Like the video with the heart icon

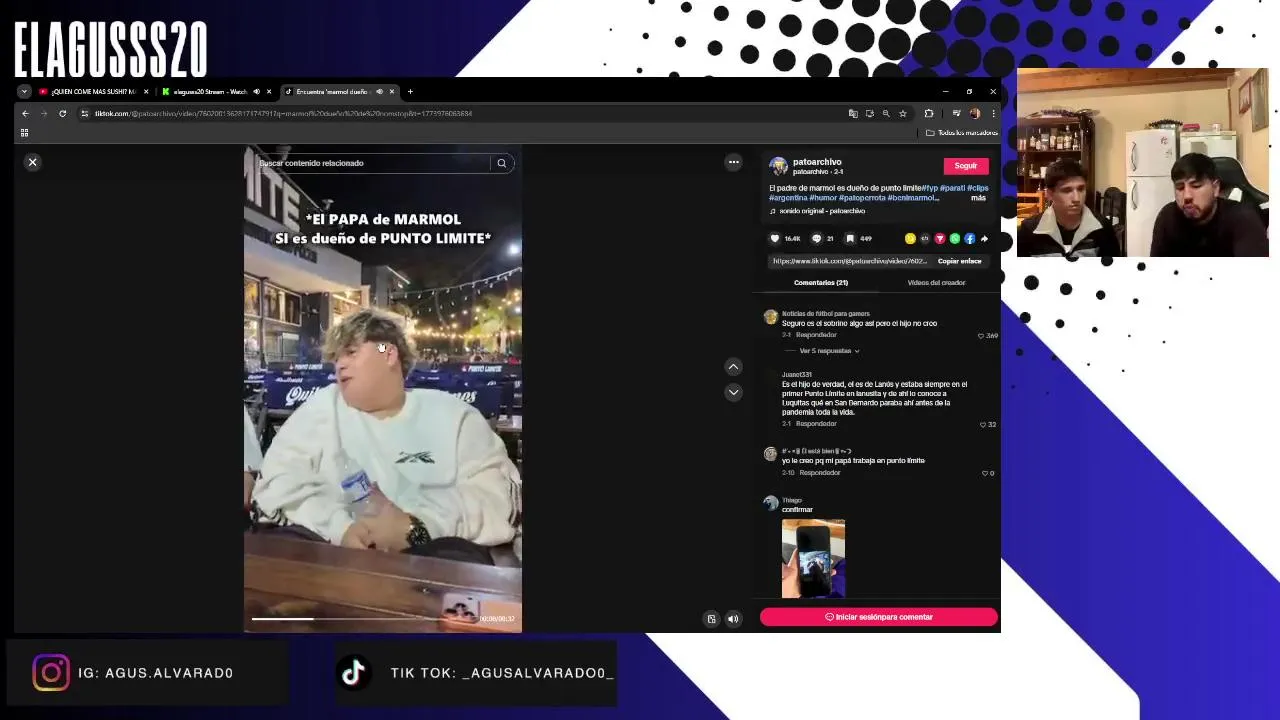pos(774,239)
